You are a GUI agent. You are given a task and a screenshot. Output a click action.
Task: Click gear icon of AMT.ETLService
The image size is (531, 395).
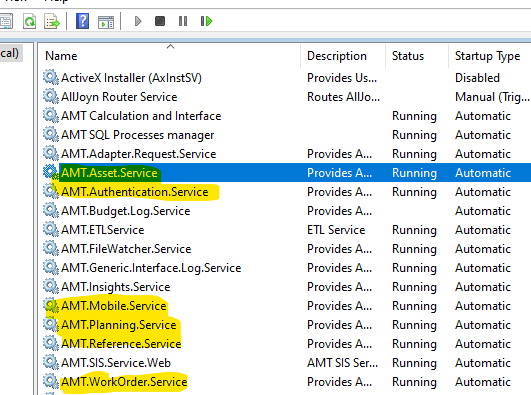[x=51, y=229]
